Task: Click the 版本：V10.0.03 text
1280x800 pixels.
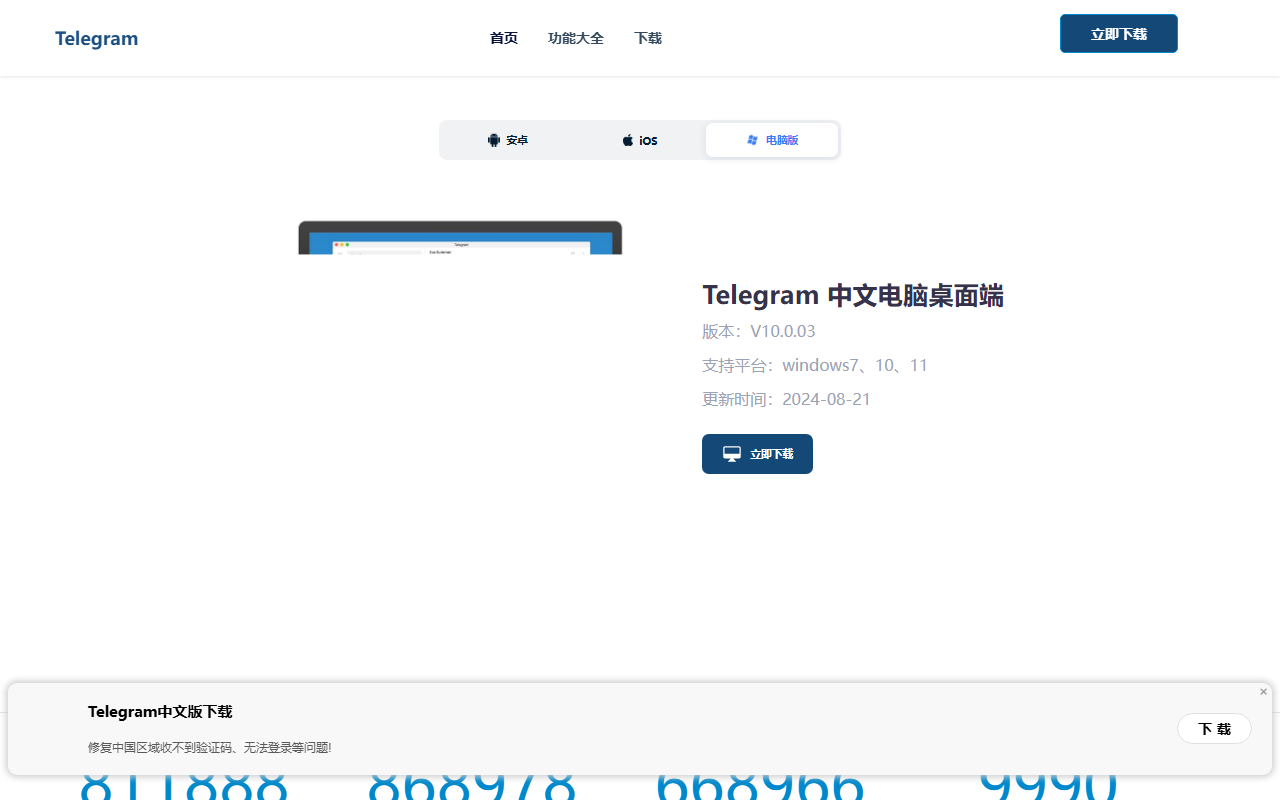Action: [759, 331]
